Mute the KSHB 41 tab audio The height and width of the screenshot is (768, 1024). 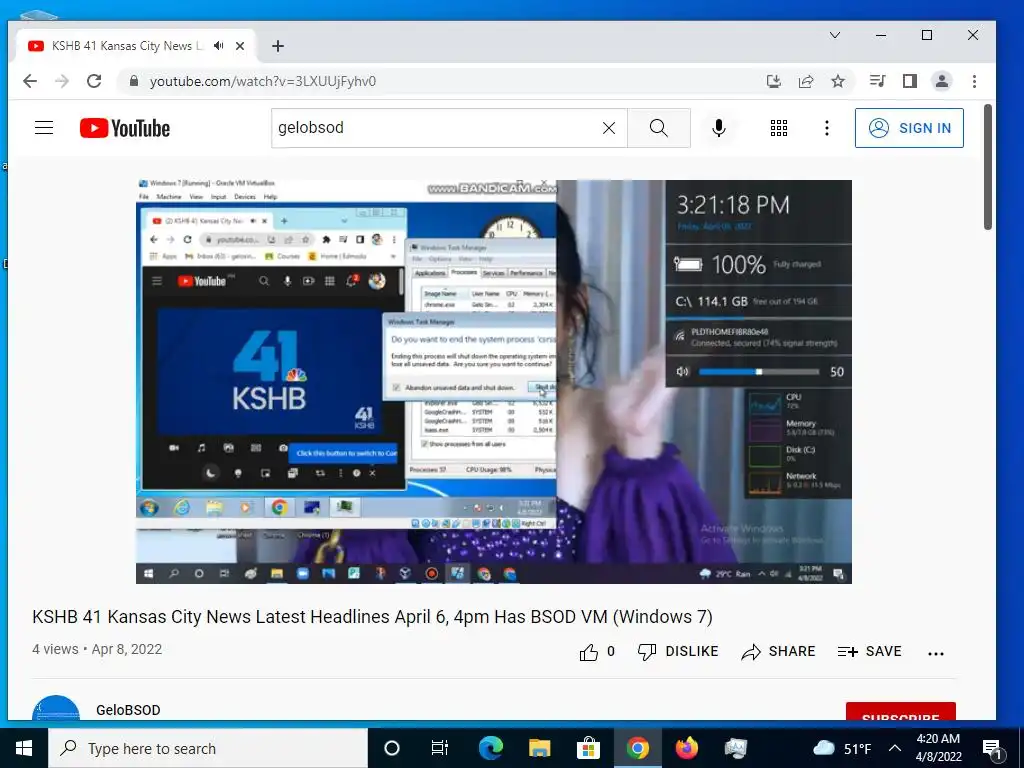tap(219, 46)
